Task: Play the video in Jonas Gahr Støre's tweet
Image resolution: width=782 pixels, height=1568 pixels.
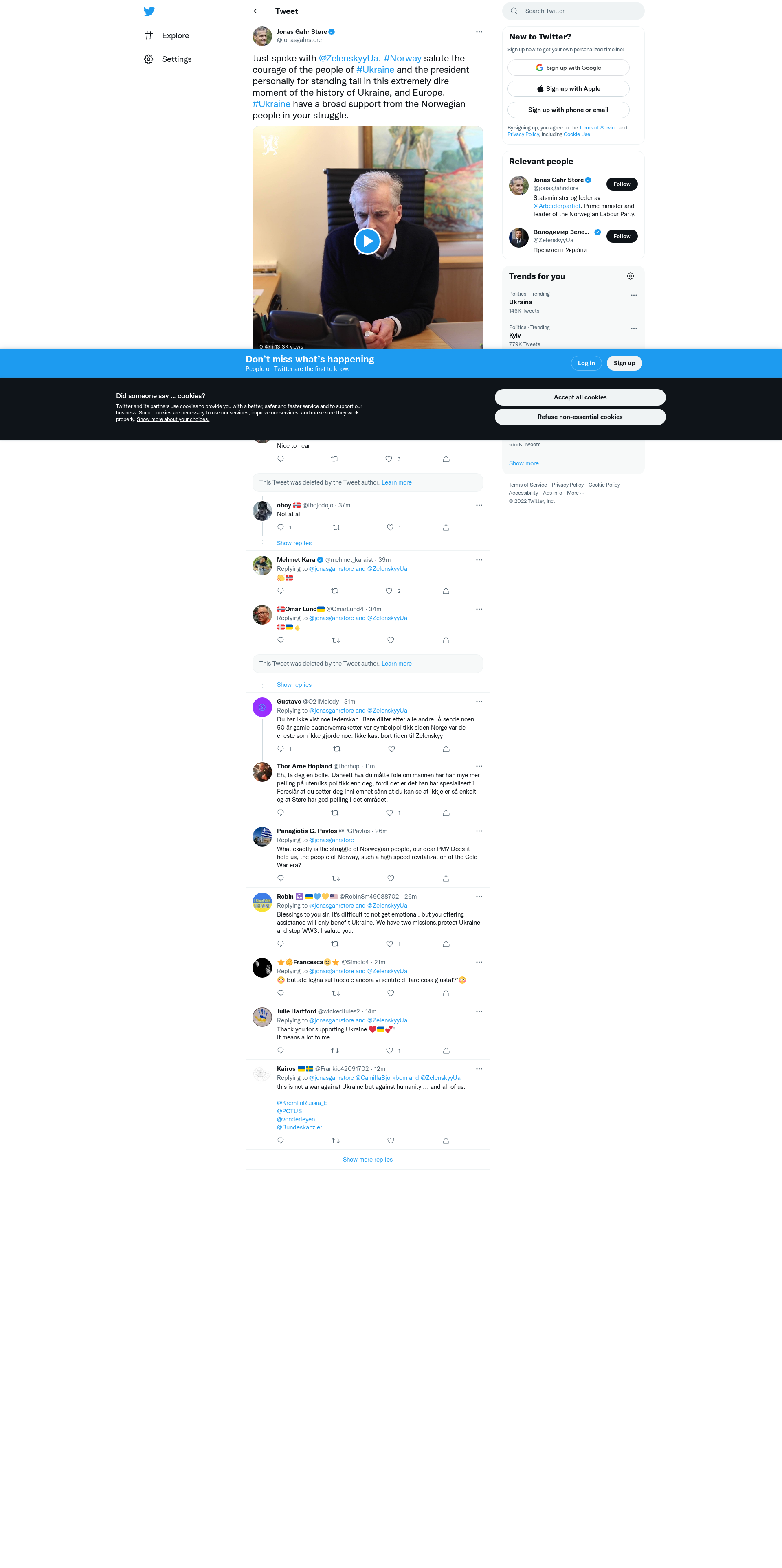Action: (367, 241)
